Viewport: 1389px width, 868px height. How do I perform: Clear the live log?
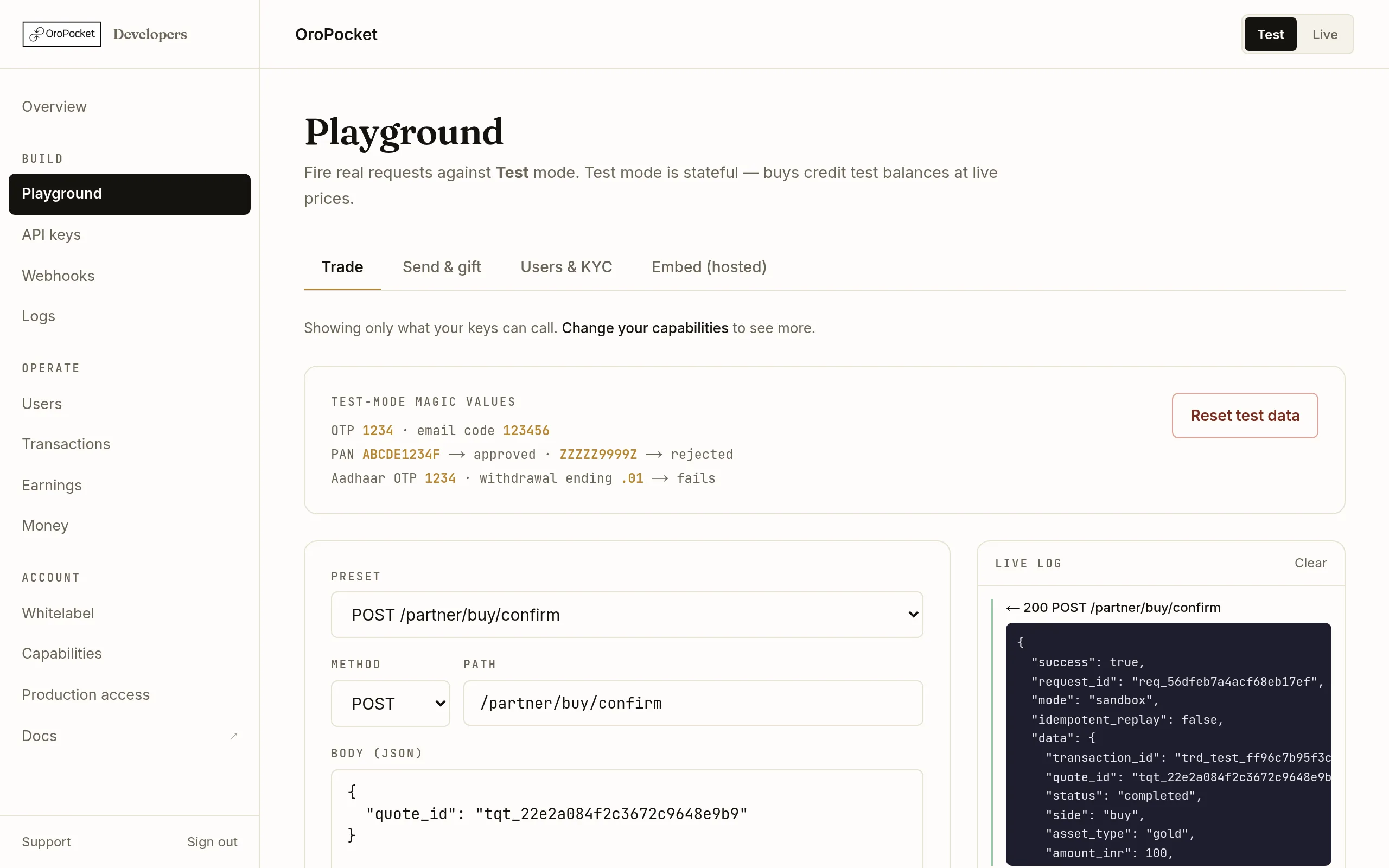click(1310, 563)
